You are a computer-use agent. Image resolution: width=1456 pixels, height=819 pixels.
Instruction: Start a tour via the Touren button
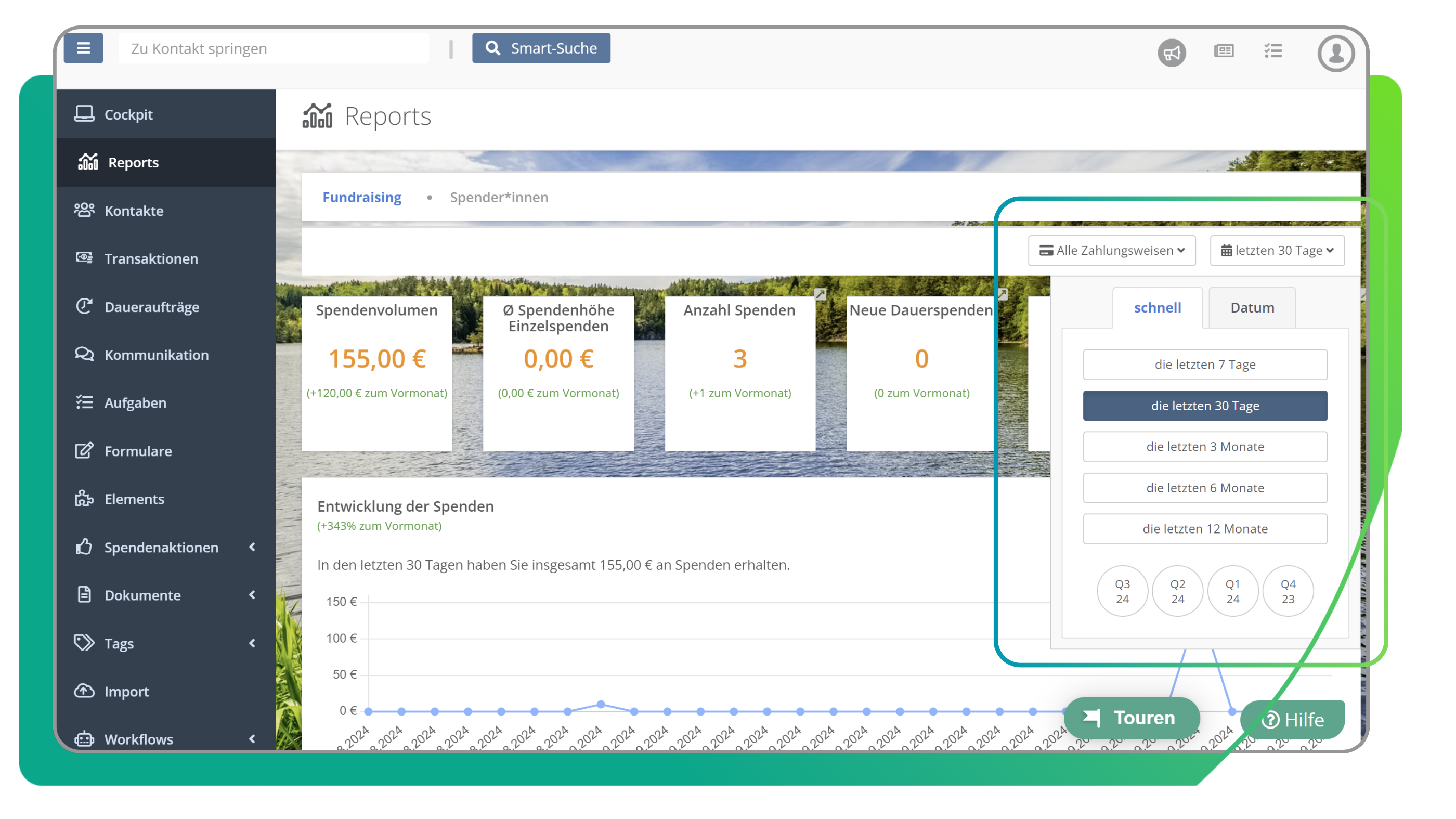(x=1132, y=718)
